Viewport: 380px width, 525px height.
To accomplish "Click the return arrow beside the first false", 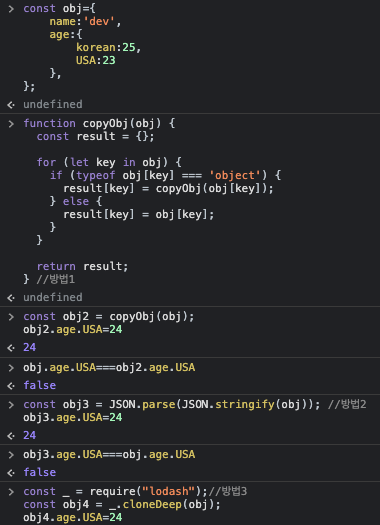I will tap(11, 386).
